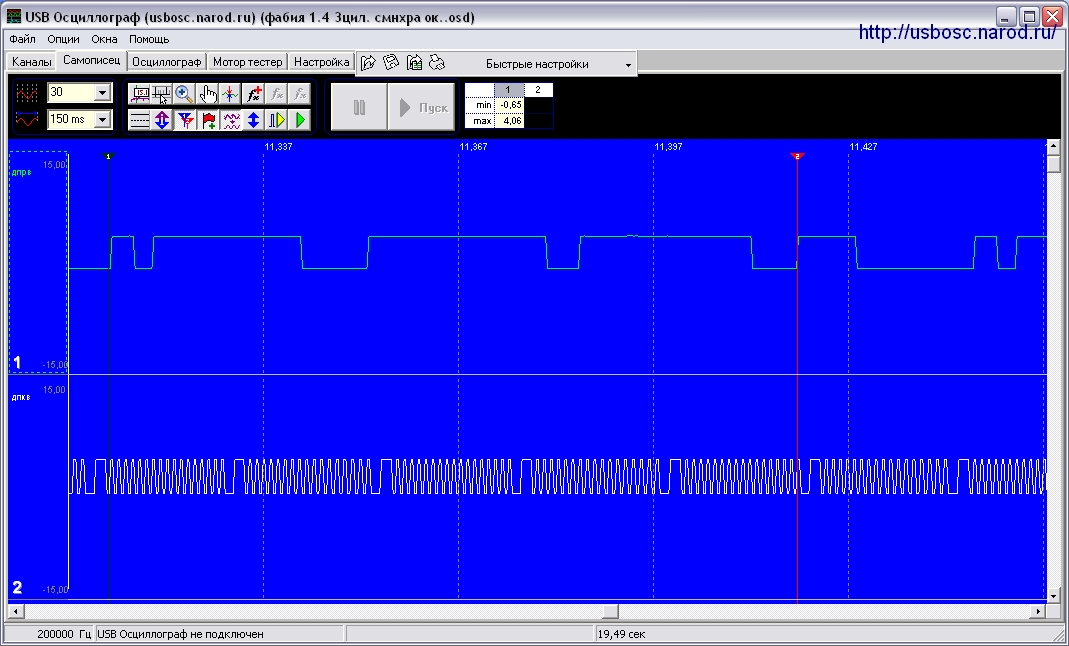Switch to the Мотор тестер tab

coord(247,62)
